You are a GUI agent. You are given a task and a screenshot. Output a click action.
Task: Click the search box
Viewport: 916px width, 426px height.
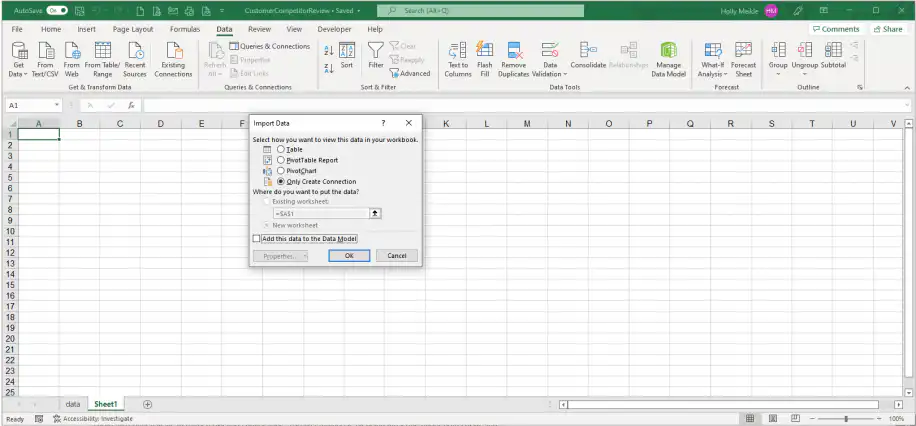480,11
